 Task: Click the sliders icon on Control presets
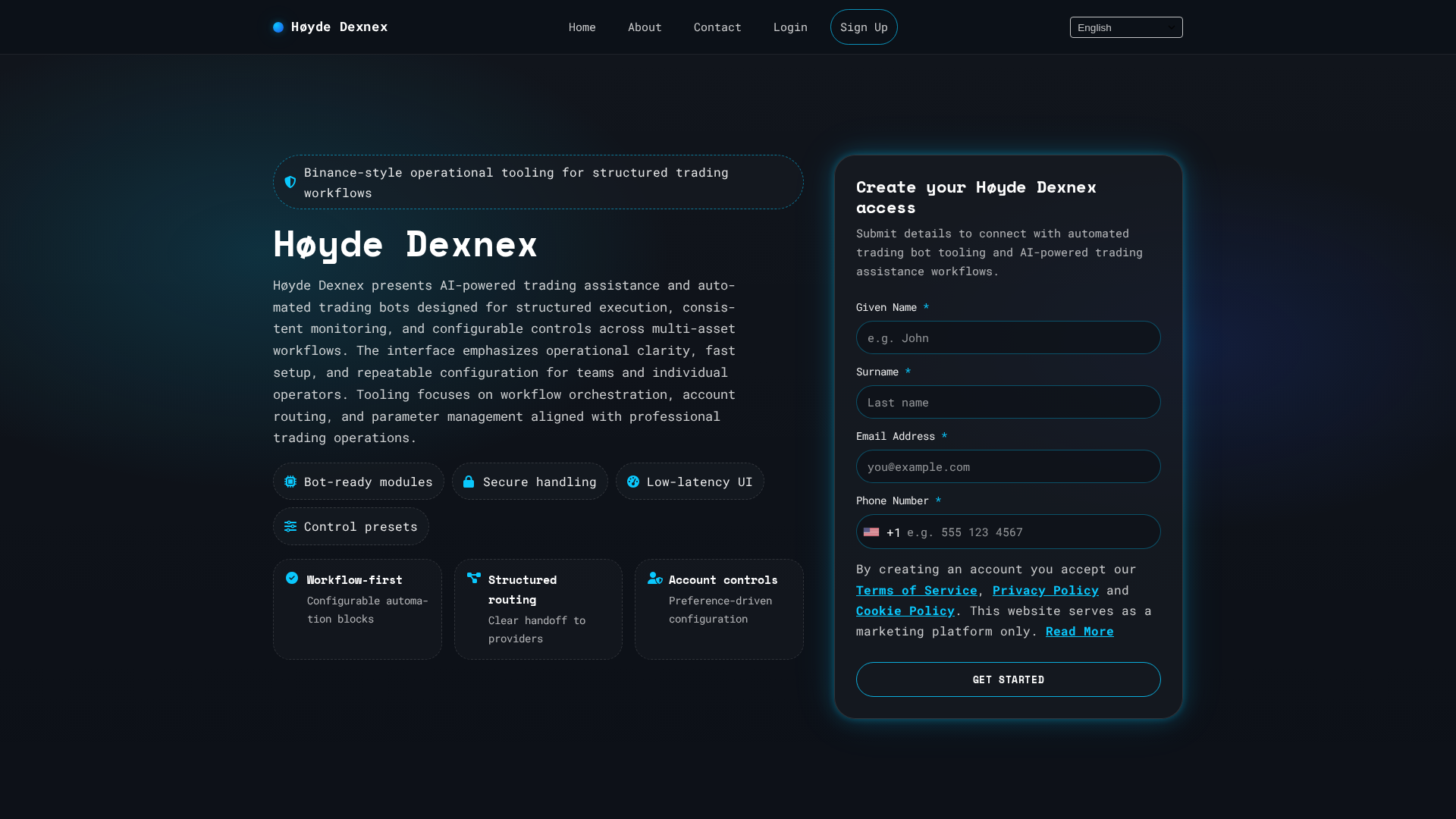(290, 526)
